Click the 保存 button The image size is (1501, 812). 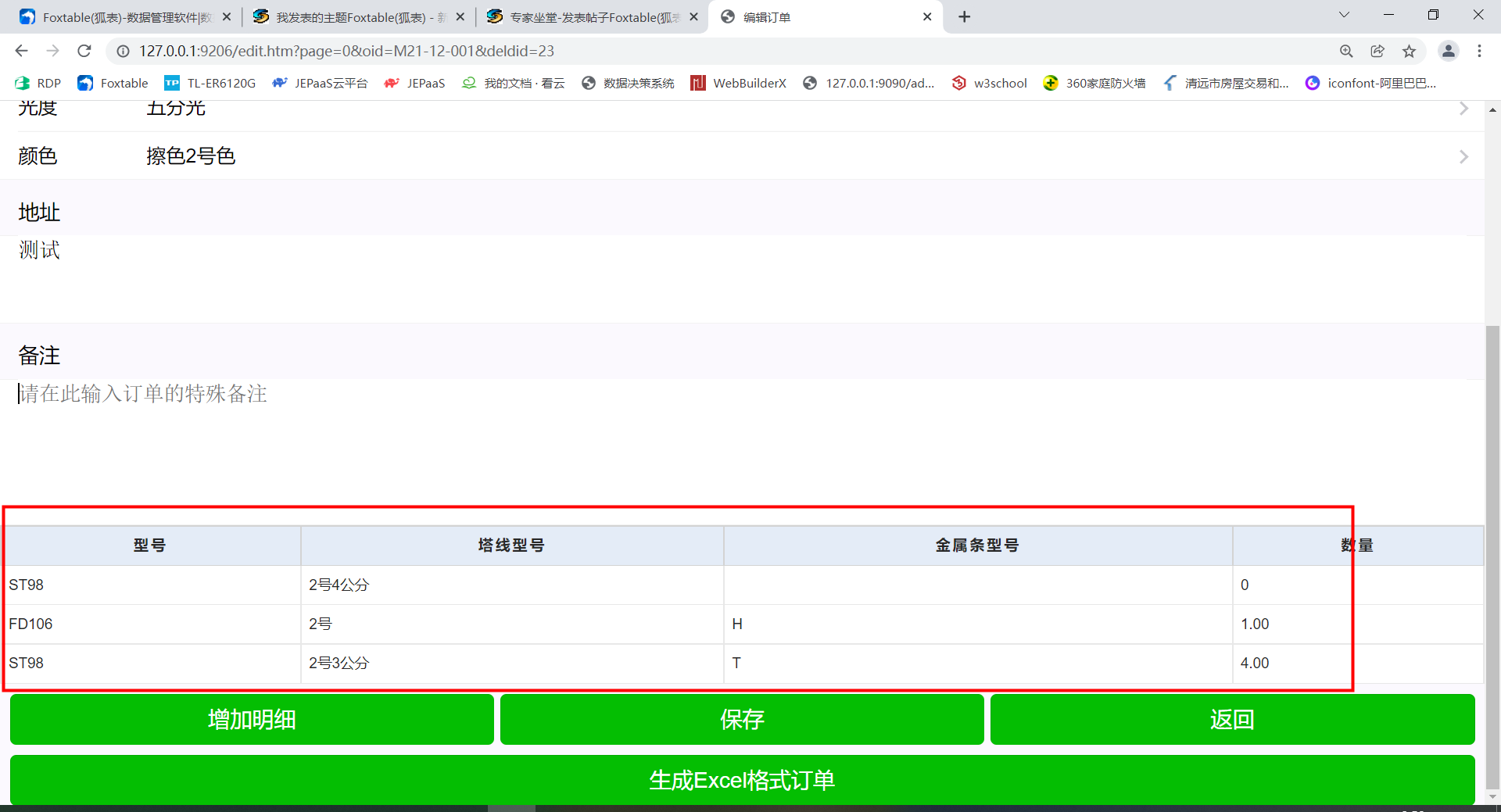(x=742, y=719)
